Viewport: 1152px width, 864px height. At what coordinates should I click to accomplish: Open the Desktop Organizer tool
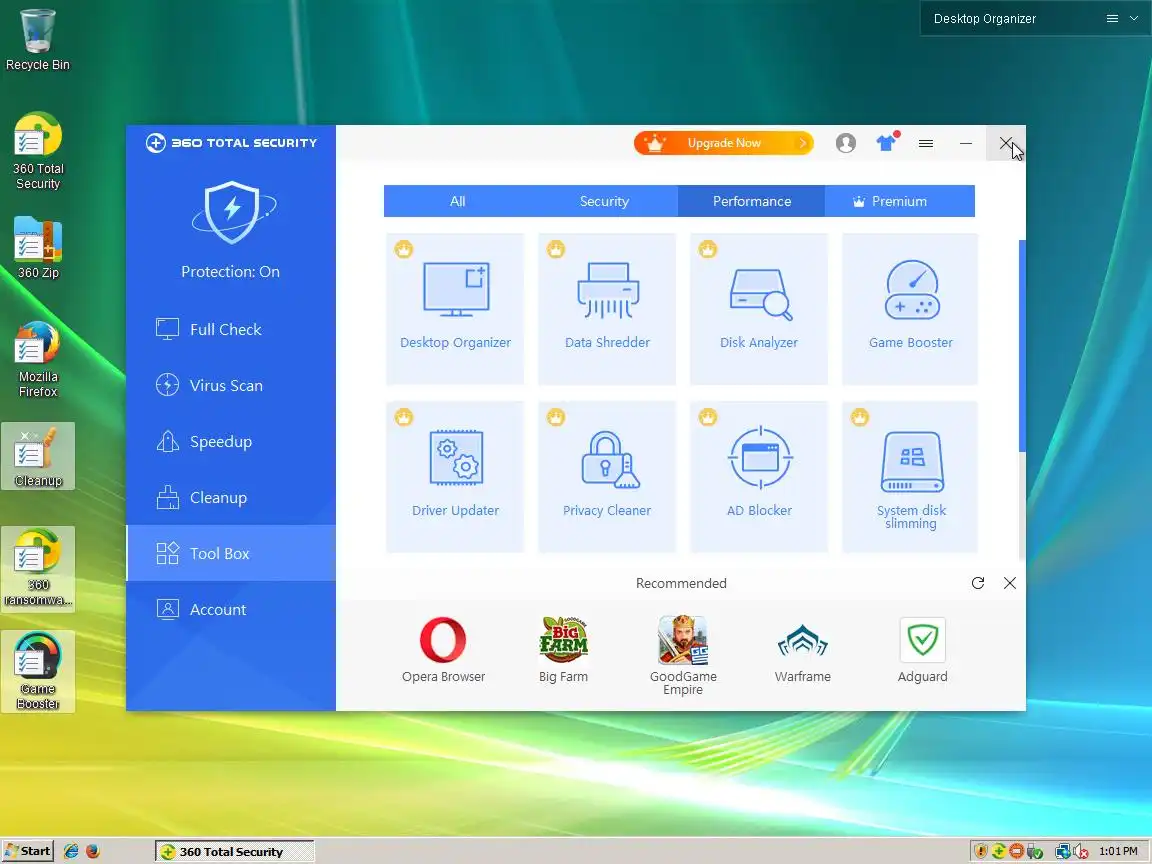click(455, 309)
